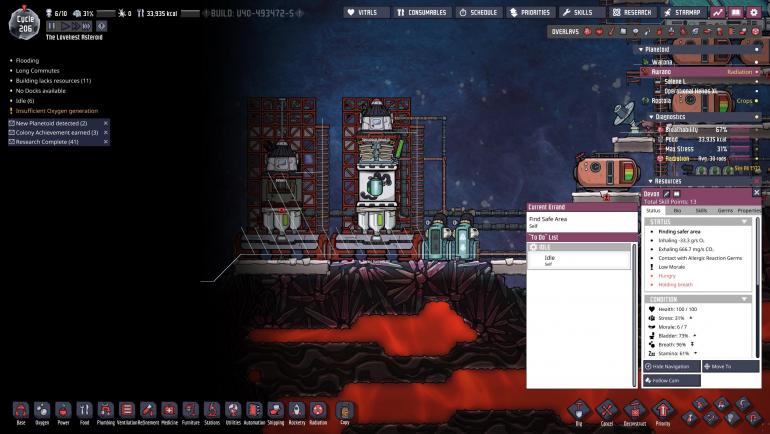Open the Automation build category

click(x=254, y=410)
